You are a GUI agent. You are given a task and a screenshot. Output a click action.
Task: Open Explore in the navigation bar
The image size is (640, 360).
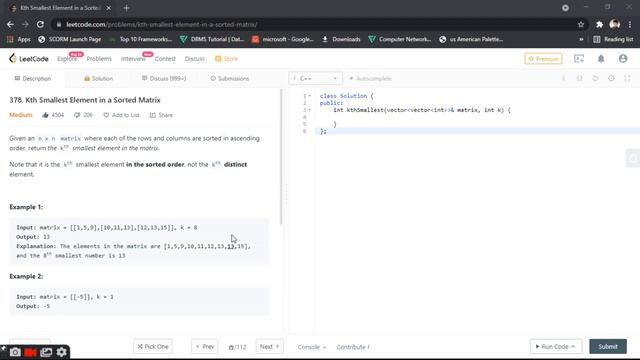tap(67, 59)
